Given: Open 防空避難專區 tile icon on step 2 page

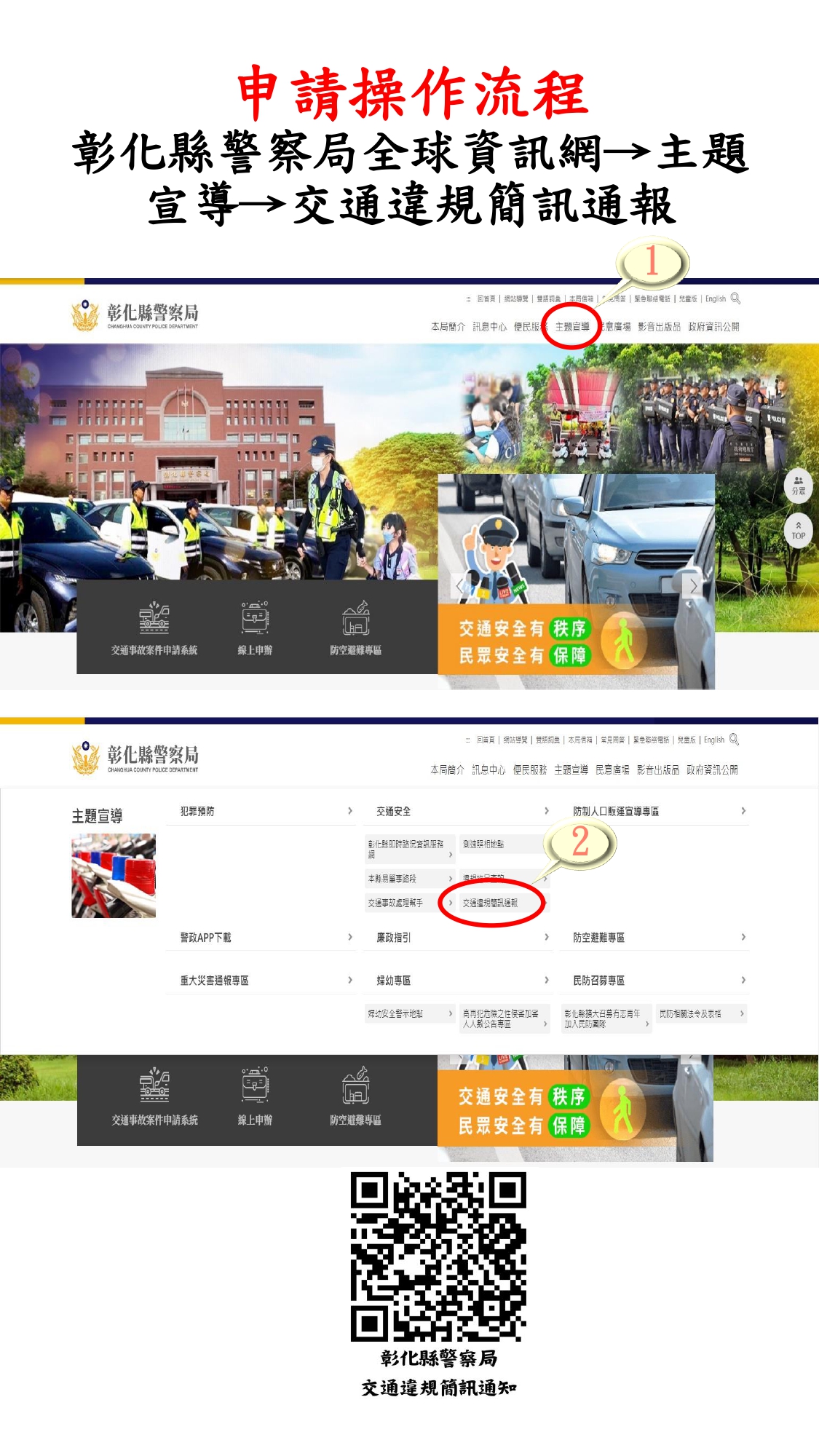Looking at the screenshot, I should pos(356,1085).
